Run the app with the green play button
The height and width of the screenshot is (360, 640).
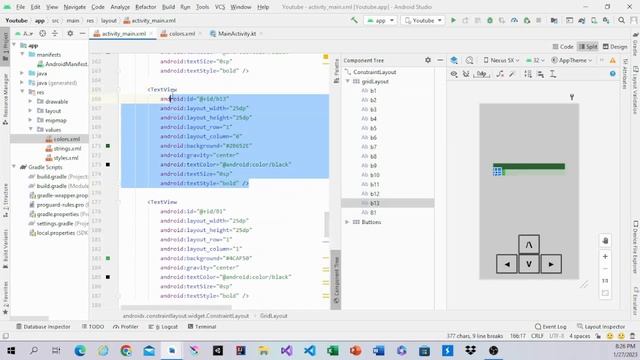click(x=453, y=20)
